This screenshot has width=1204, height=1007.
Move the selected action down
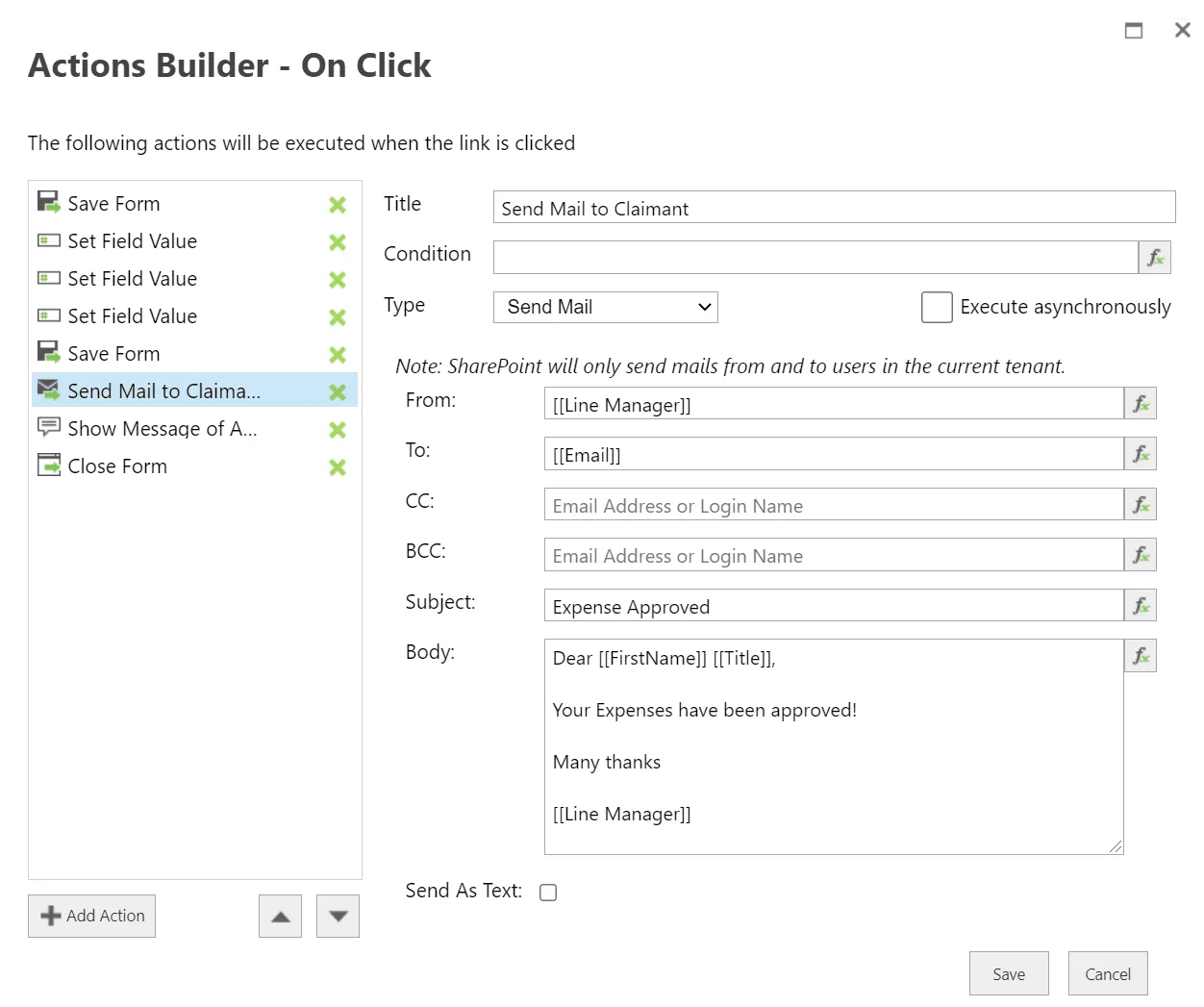click(x=338, y=916)
